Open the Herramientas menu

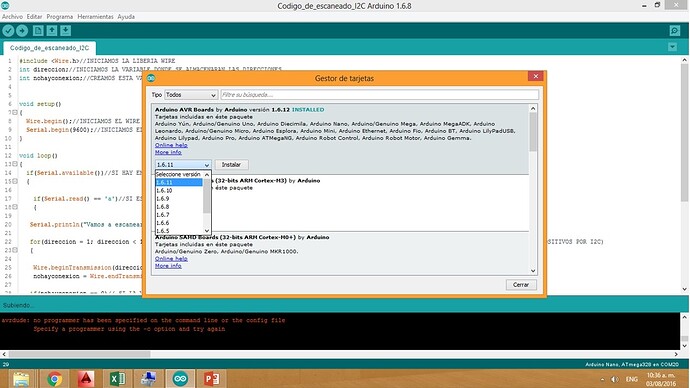(95, 17)
